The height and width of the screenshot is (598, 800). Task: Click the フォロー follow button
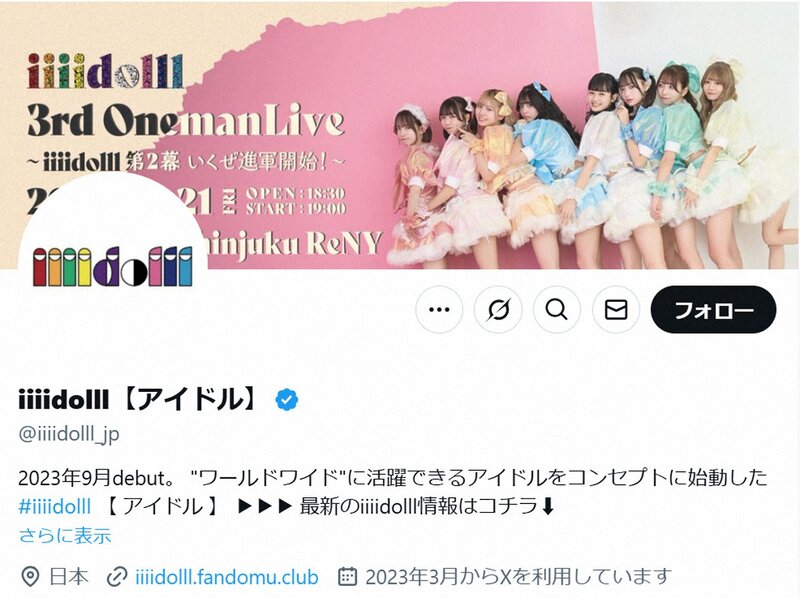coord(713,310)
